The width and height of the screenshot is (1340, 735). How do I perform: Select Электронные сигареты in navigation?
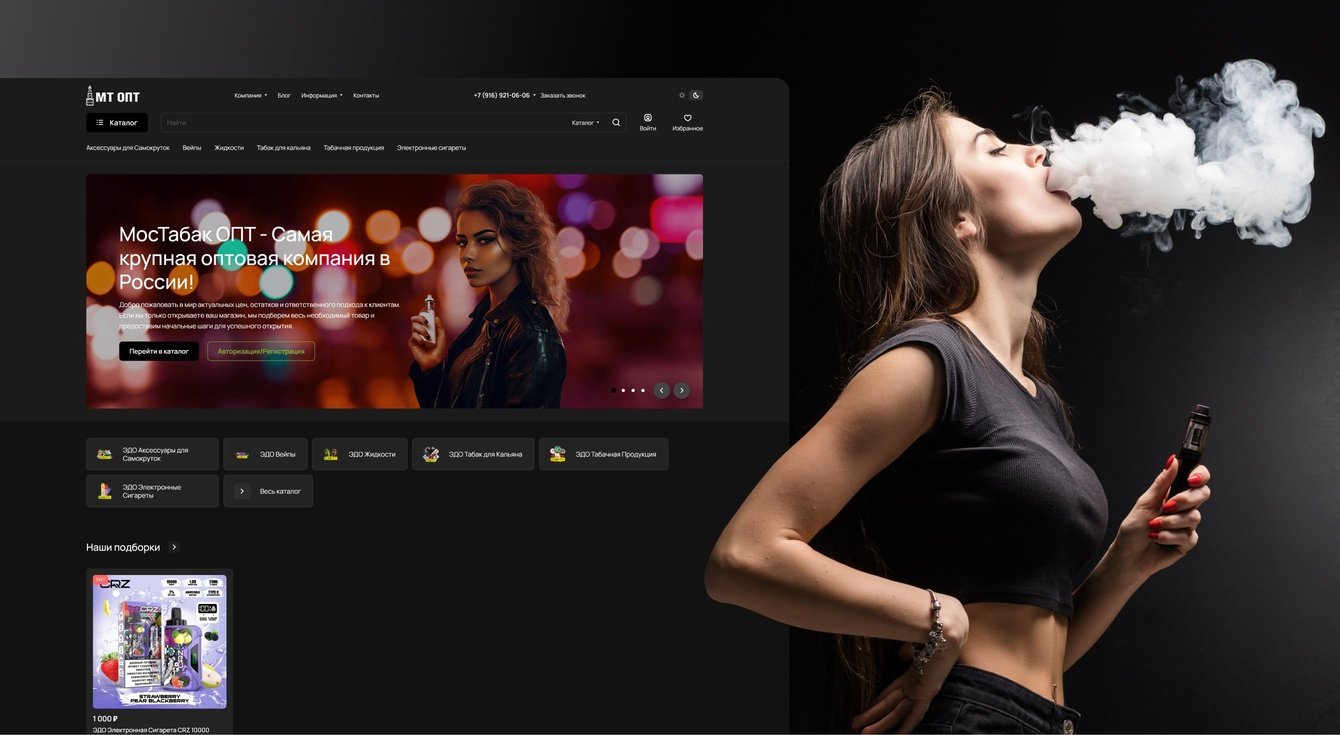tap(431, 148)
